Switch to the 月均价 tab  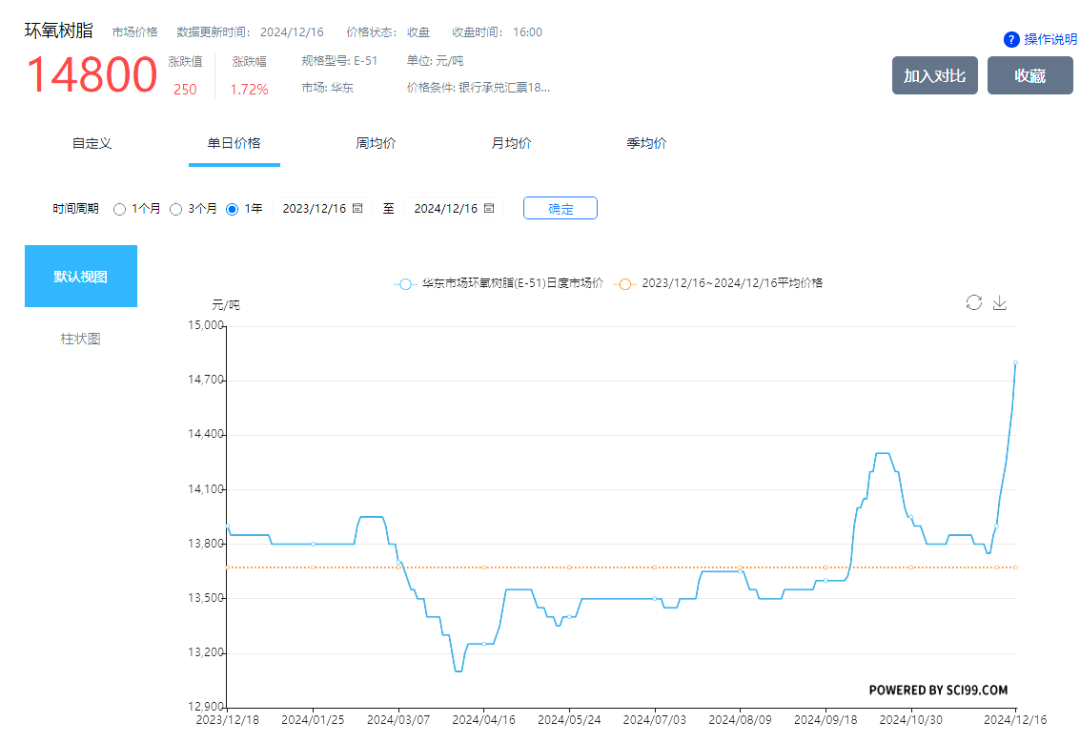point(511,143)
